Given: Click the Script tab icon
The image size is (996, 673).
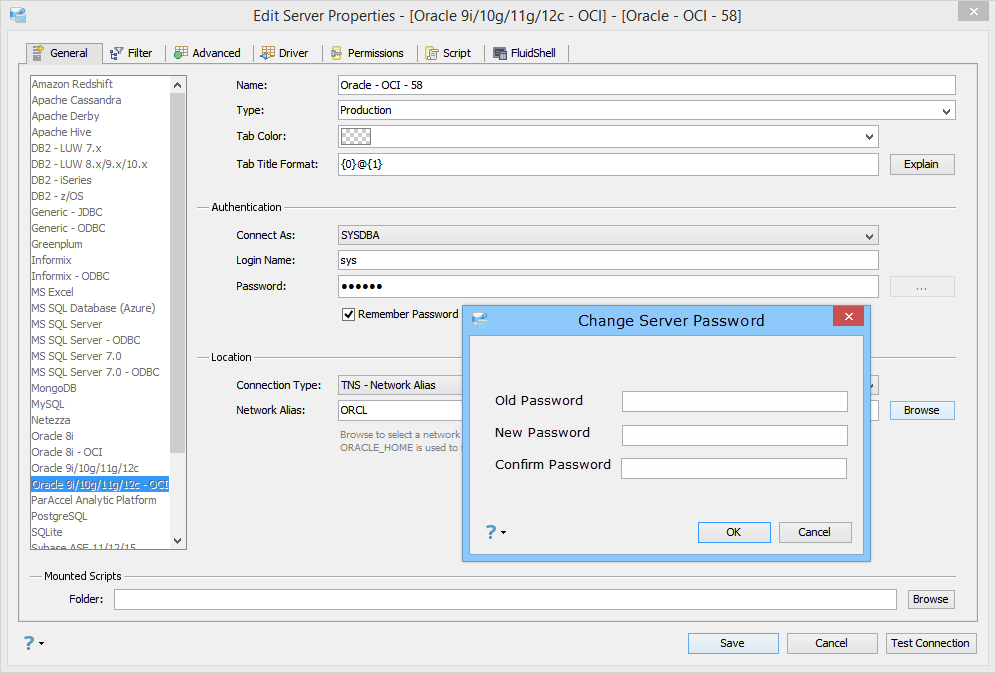Looking at the screenshot, I should point(432,53).
